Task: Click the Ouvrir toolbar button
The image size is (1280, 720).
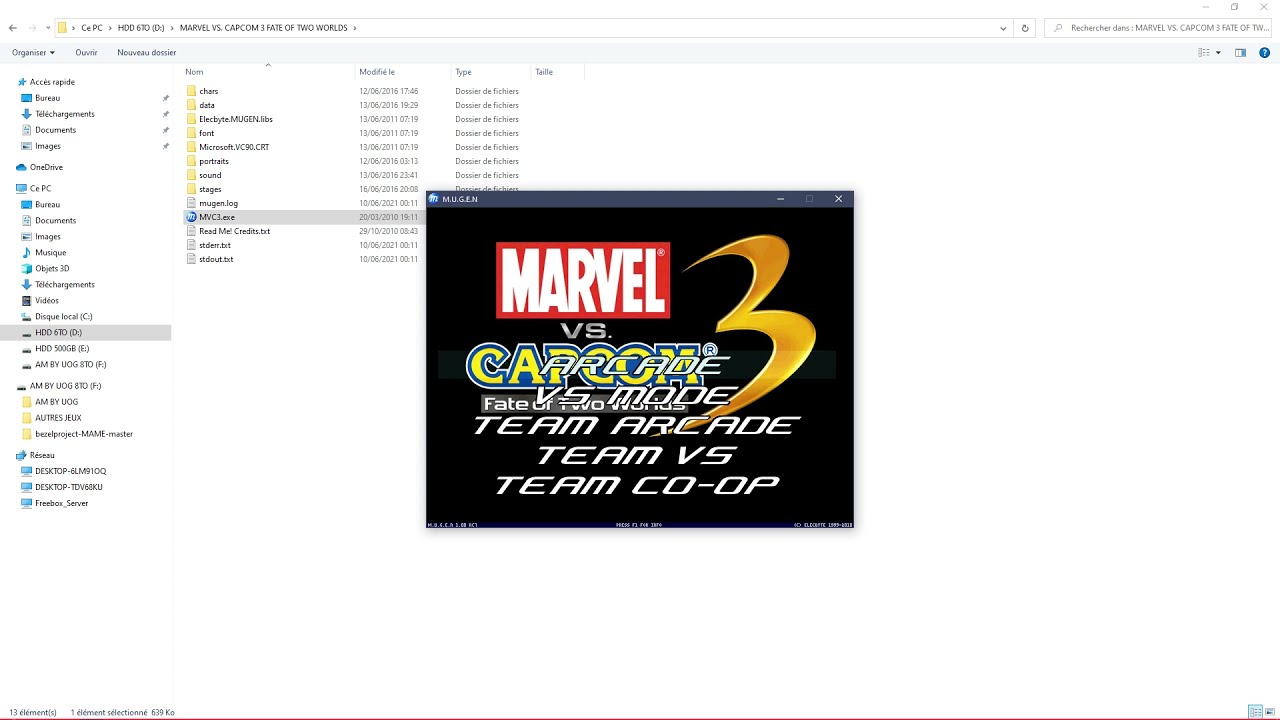Action: coord(86,52)
